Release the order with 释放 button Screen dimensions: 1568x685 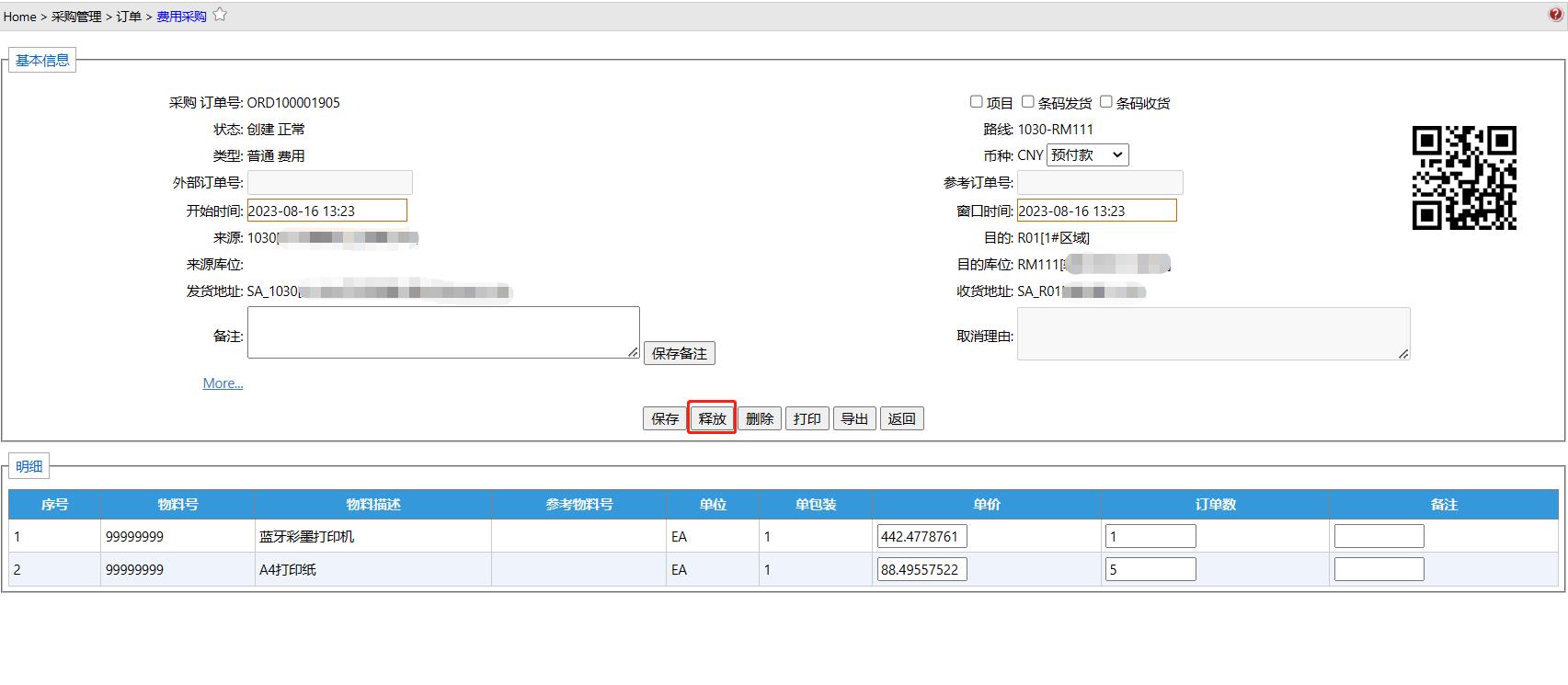[712, 418]
